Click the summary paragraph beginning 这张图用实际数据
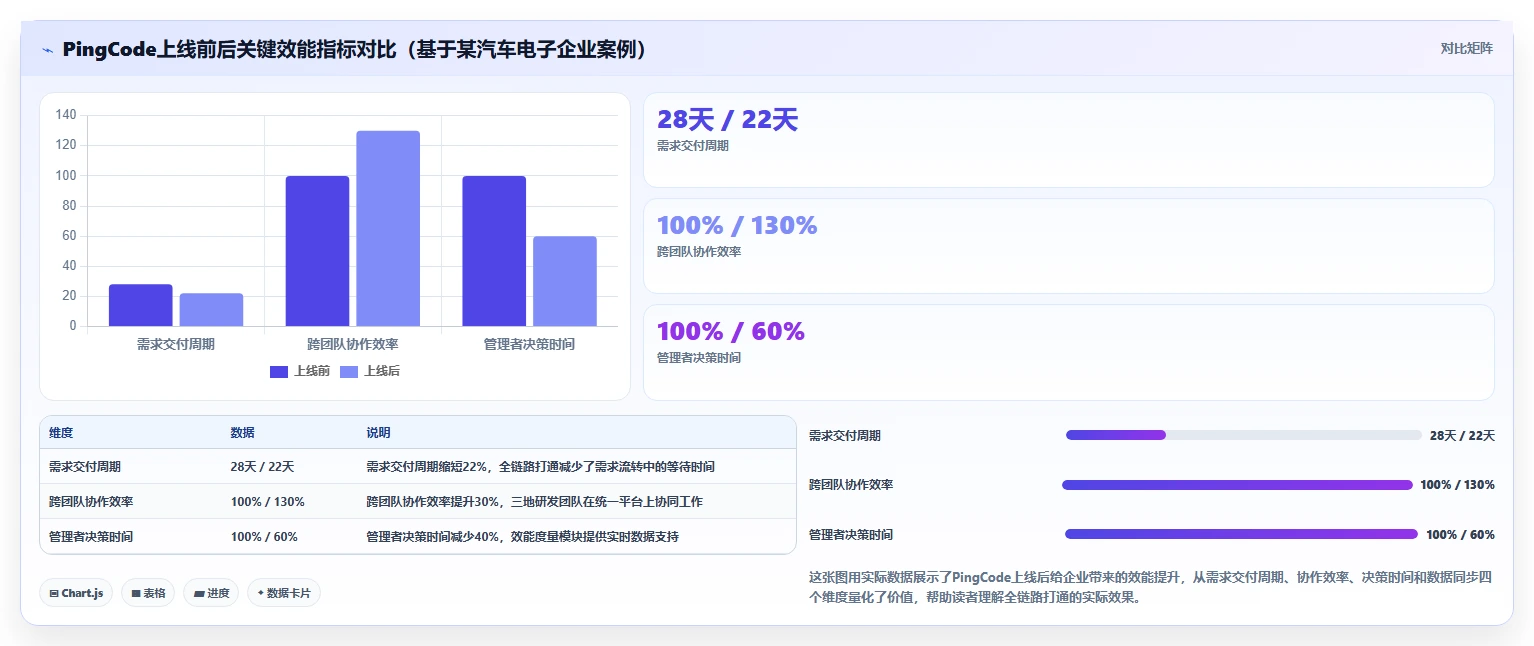Screen dimensions: 1534x646 coord(1150,588)
